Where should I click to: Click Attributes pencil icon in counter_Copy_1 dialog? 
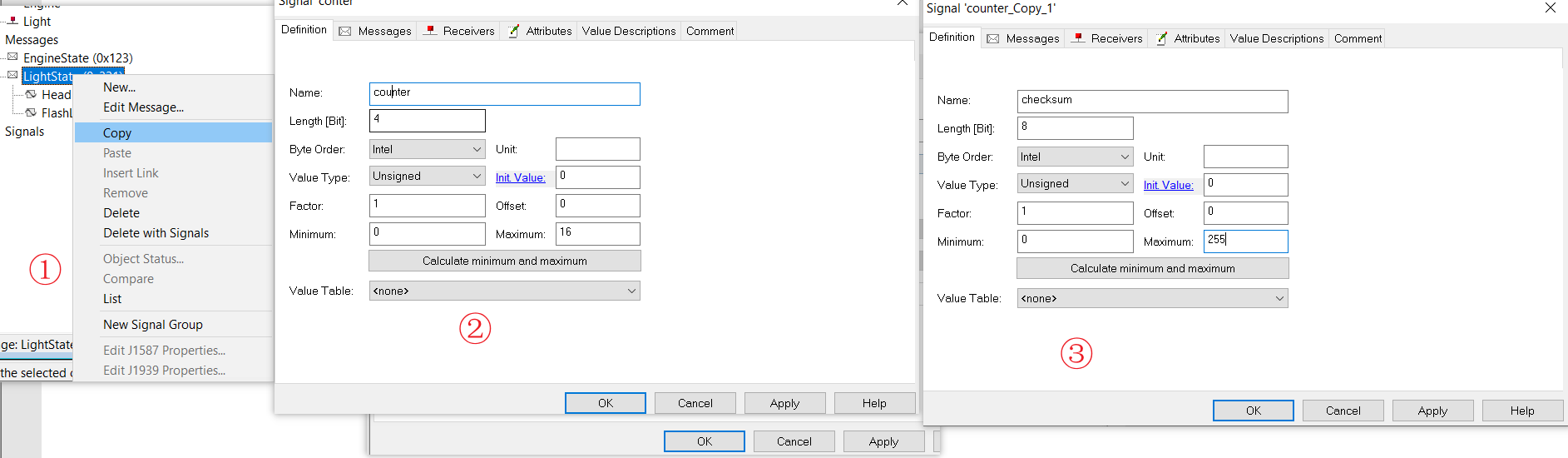pos(1162,38)
